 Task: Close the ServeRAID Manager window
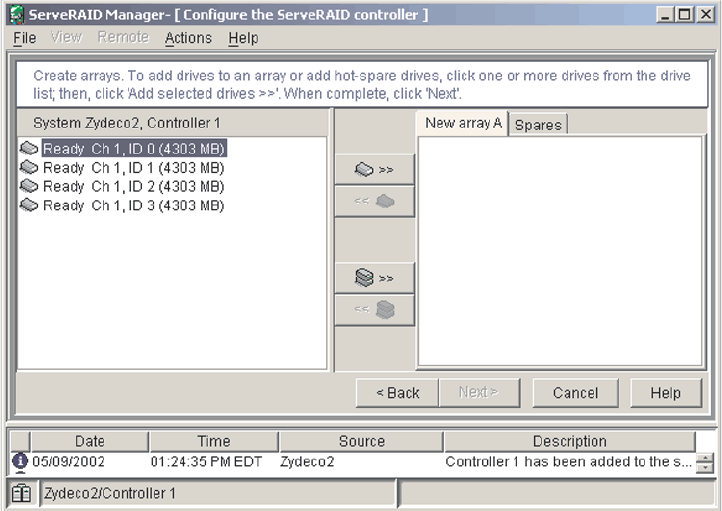click(x=705, y=15)
